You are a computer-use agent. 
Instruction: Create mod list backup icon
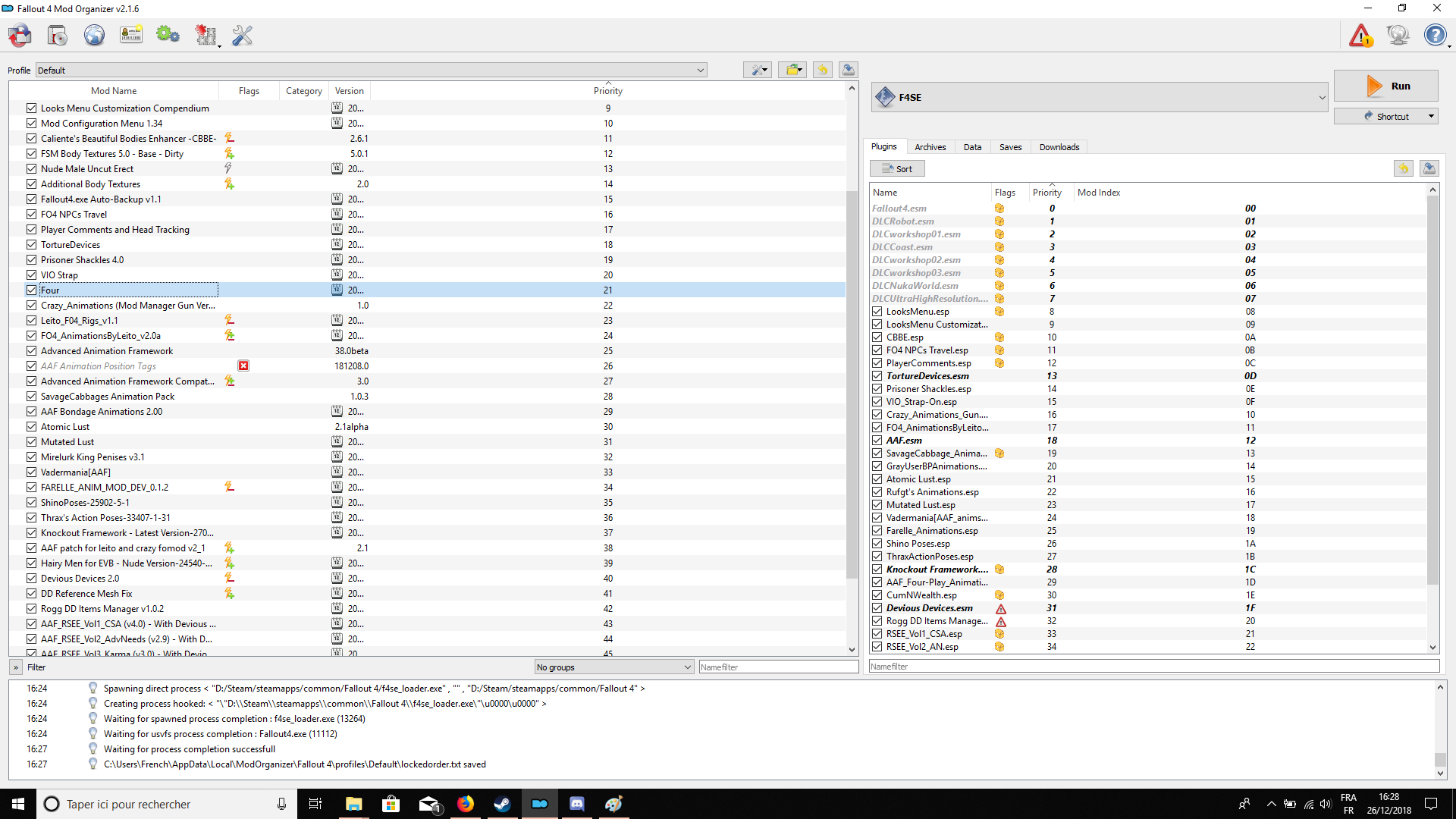point(849,70)
